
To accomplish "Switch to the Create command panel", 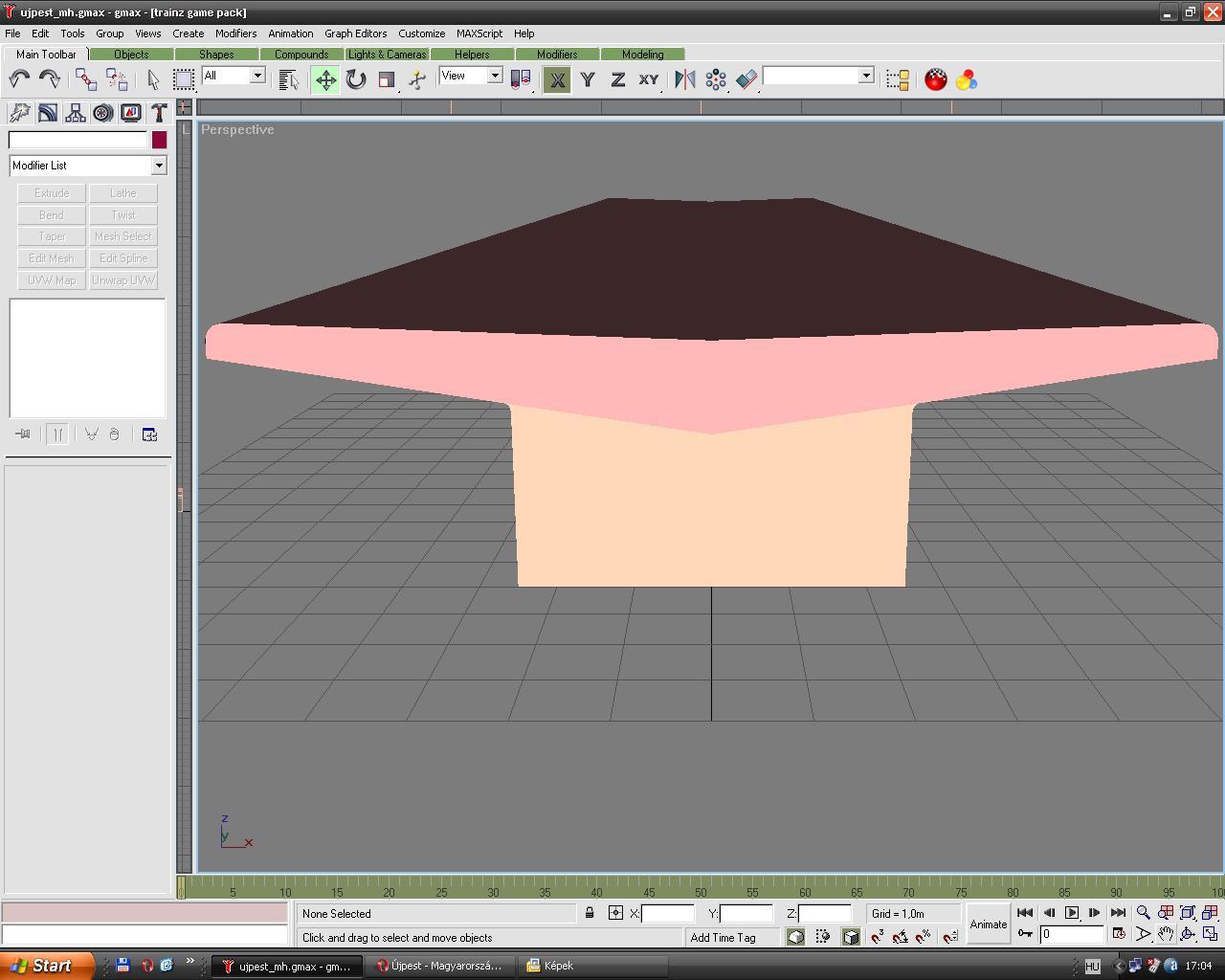I will click(x=19, y=113).
